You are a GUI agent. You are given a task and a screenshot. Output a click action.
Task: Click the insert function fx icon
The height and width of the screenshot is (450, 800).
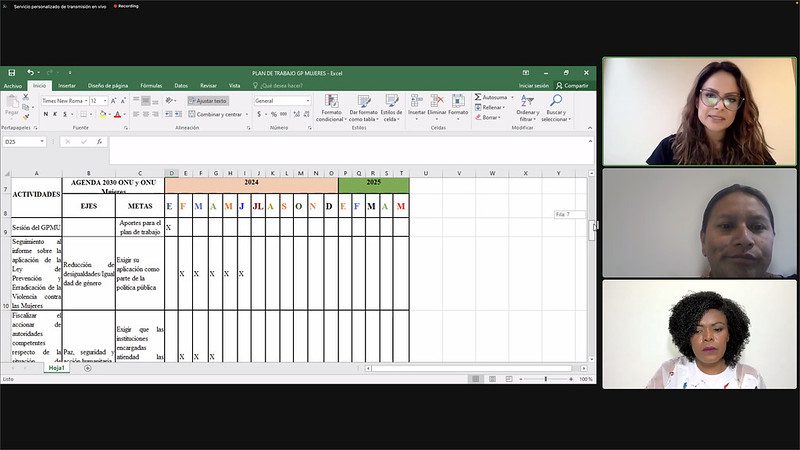100,142
